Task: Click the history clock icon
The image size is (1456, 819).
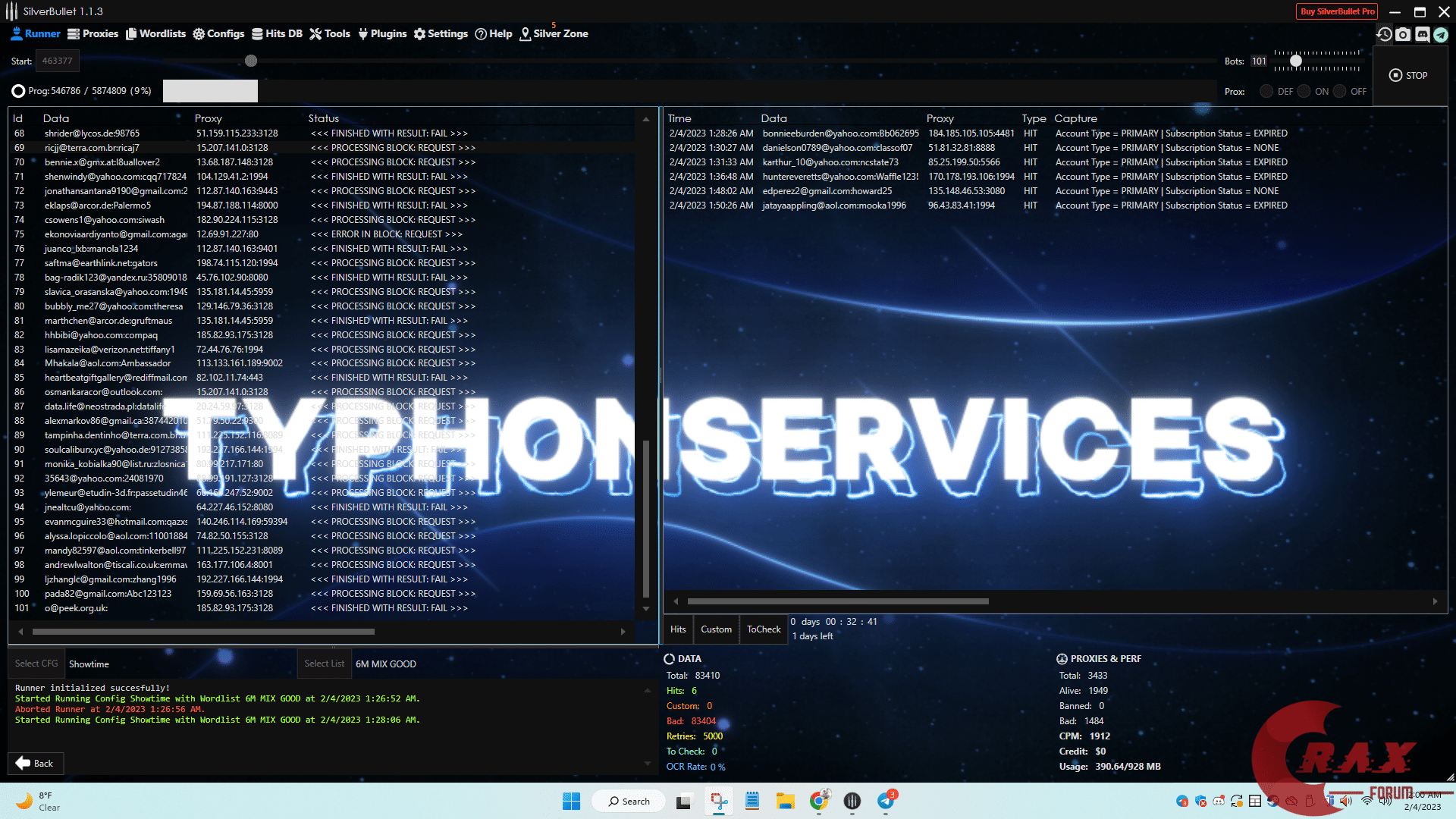Action: coord(1385,34)
